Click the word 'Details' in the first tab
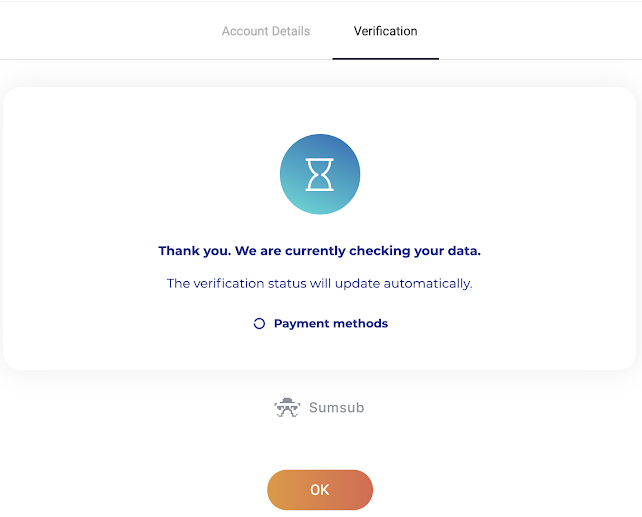The height and width of the screenshot is (517, 642). tap(290, 31)
